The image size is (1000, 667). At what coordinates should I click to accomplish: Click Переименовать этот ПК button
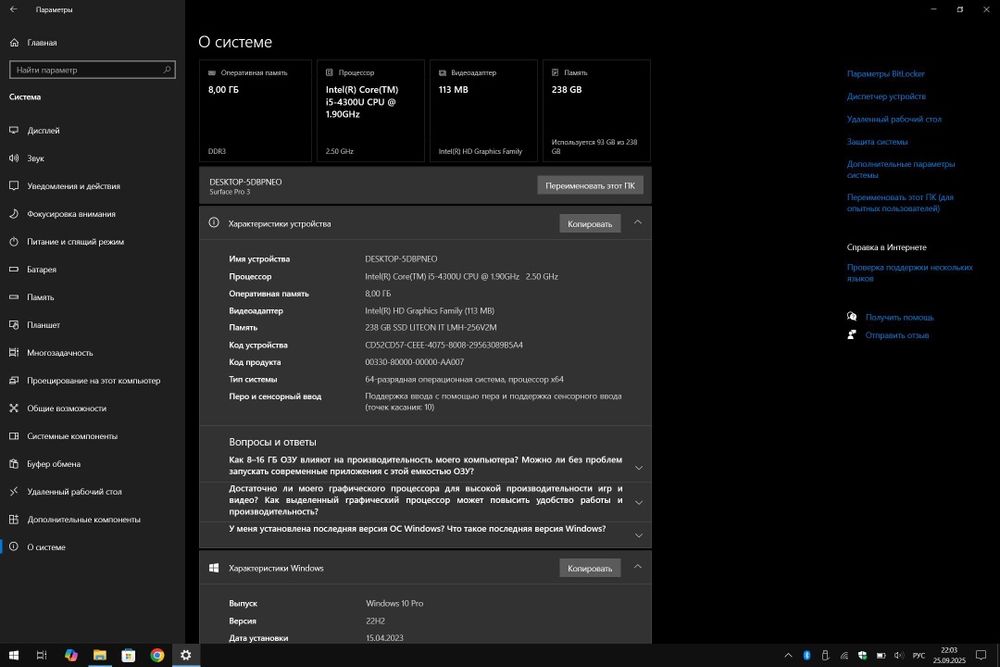pos(590,186)
